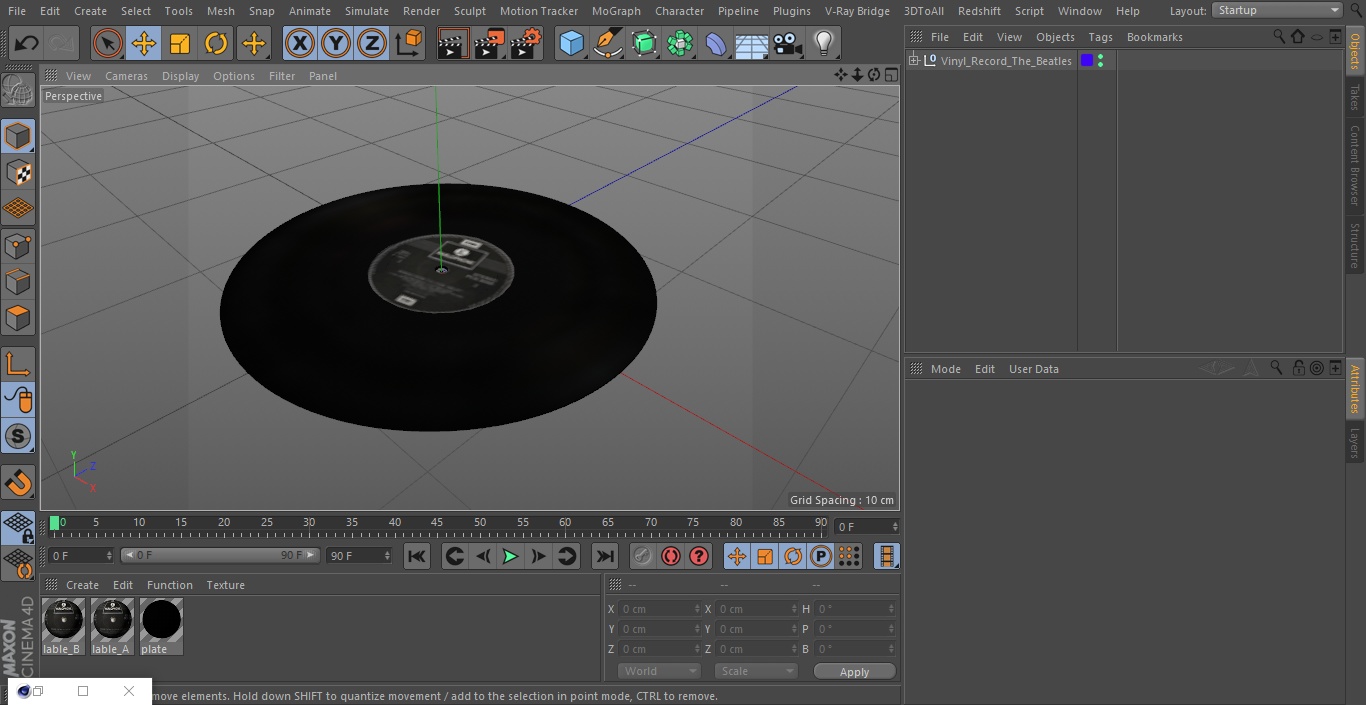Click the timeline frame 45 marker

(x=437, y=523)
